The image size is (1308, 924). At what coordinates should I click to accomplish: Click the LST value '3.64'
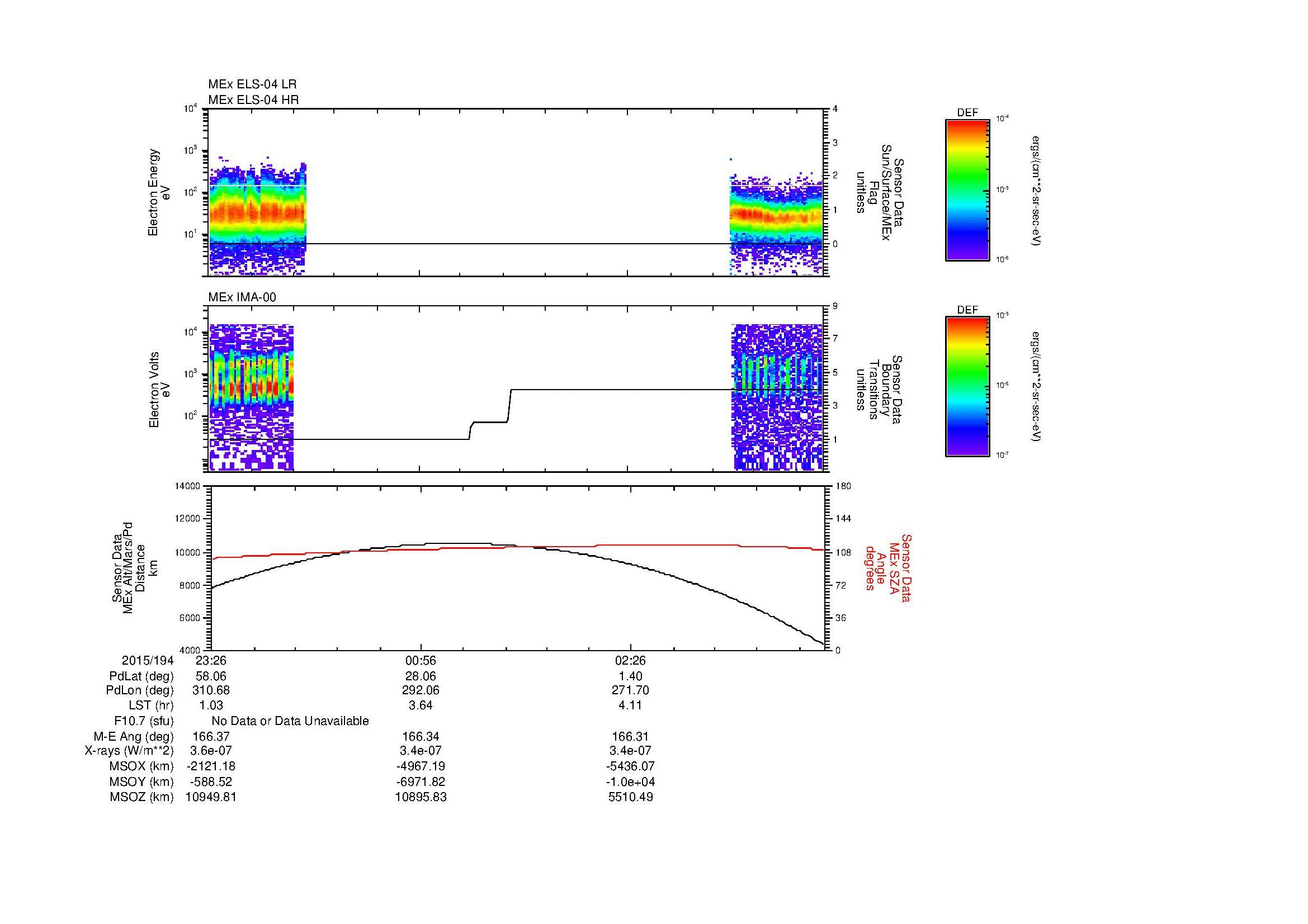click(421, 705)
